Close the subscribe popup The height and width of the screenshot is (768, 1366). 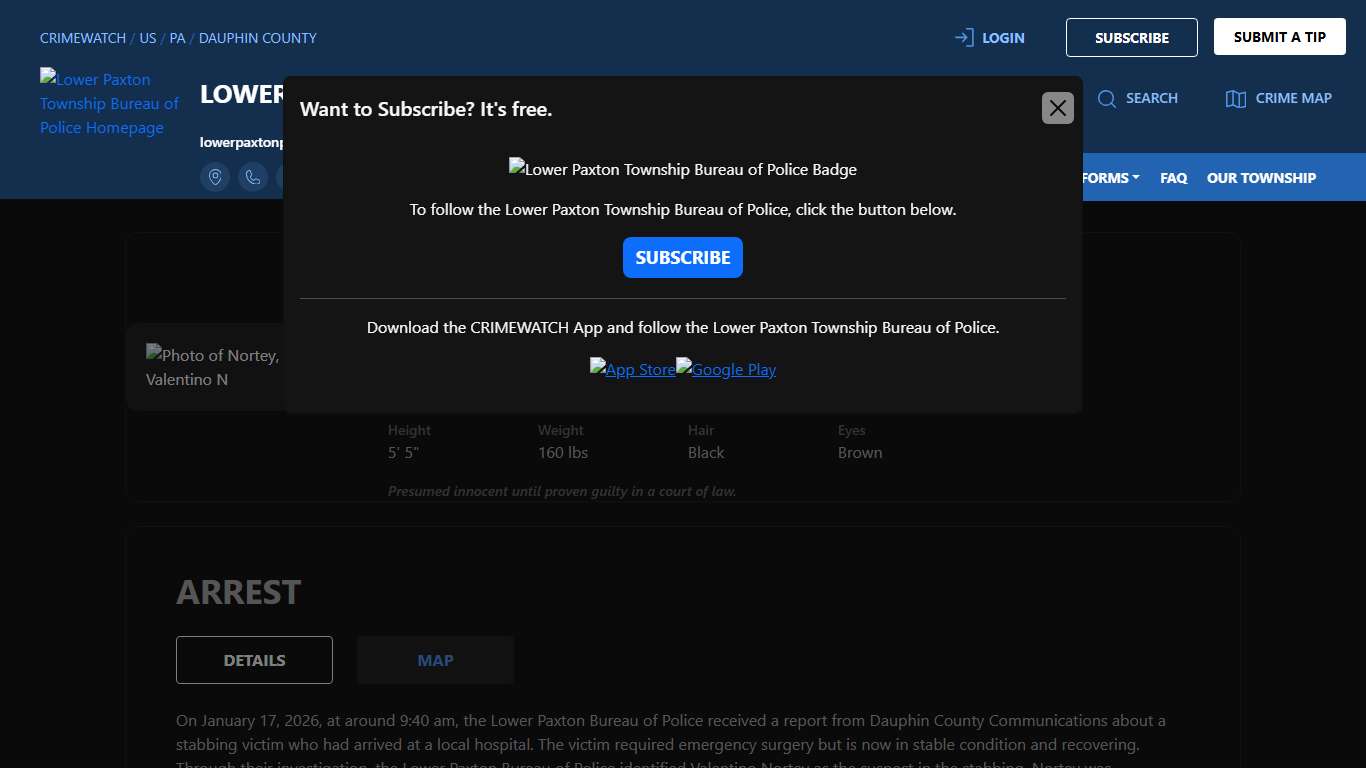click(x=1057, y=108)
